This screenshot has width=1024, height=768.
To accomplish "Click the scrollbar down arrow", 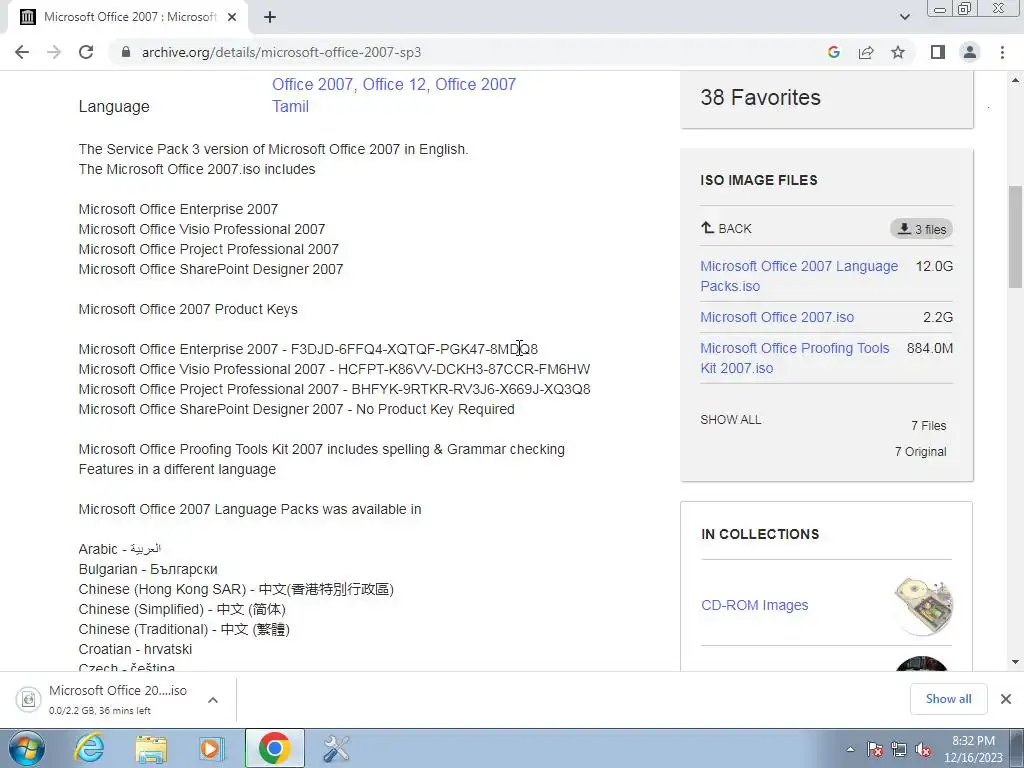I will coord(1016,662).
